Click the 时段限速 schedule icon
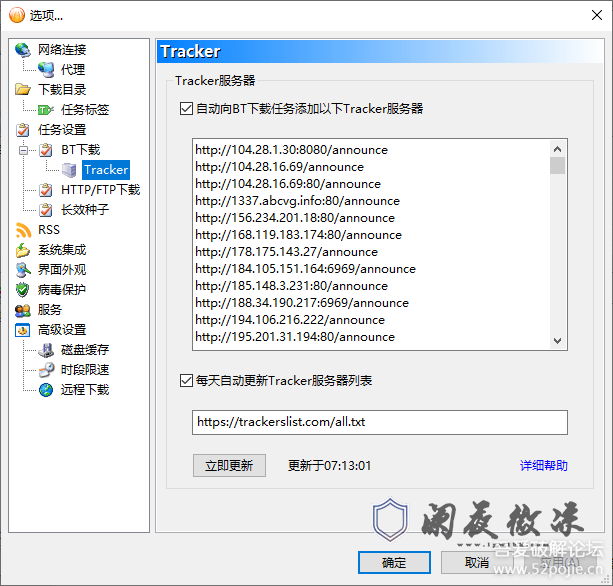613x586 pixels. 46,370
